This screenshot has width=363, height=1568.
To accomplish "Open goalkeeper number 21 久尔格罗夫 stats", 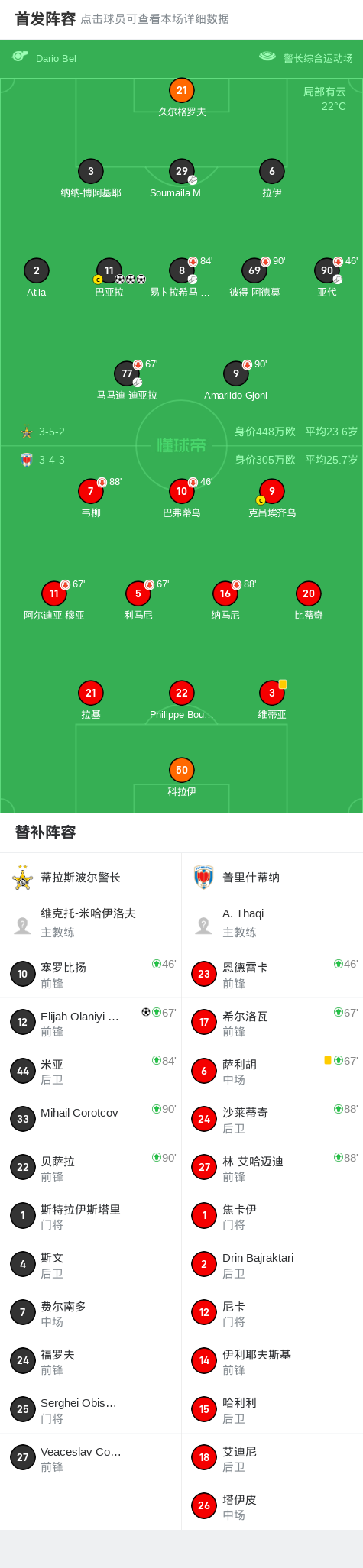I will click(x=182, y=90).
